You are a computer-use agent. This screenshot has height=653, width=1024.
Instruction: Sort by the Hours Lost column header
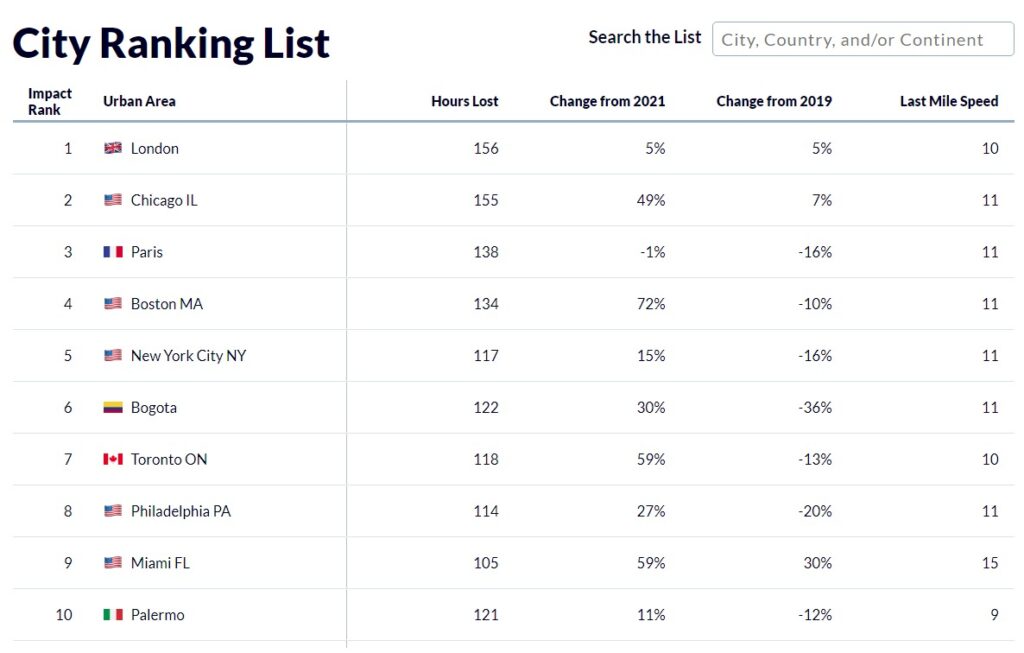[x=464, y=101]
